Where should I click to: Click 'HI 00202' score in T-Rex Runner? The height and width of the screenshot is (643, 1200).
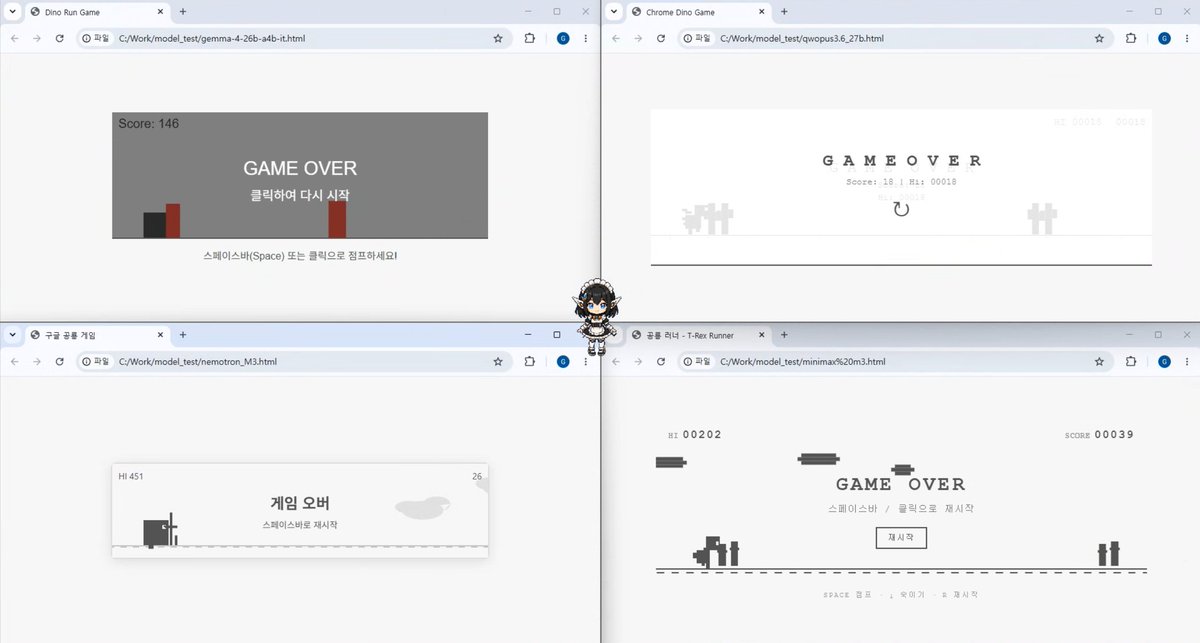[x=695, y=435]
